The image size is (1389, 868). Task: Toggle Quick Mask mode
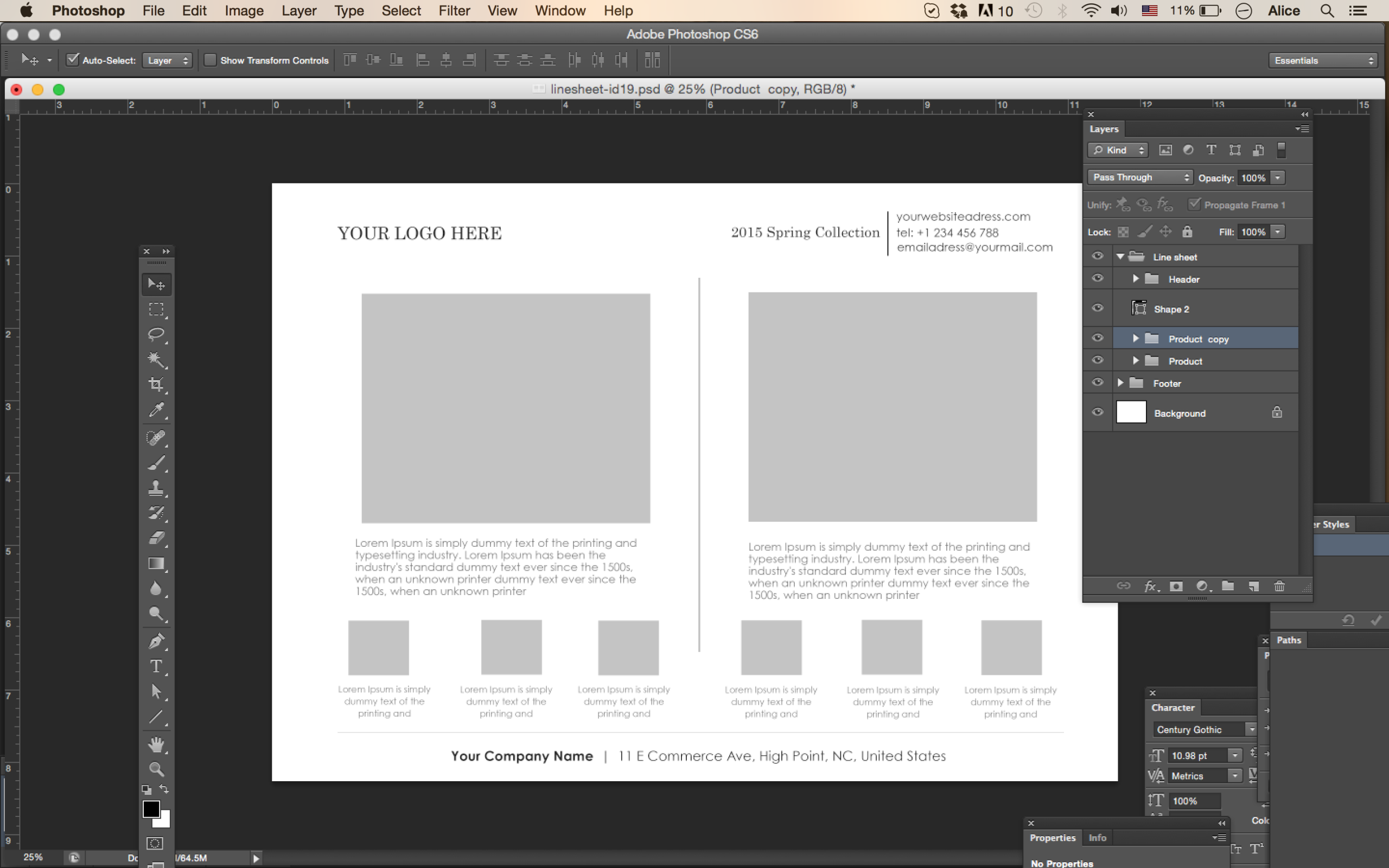(155, 843)
